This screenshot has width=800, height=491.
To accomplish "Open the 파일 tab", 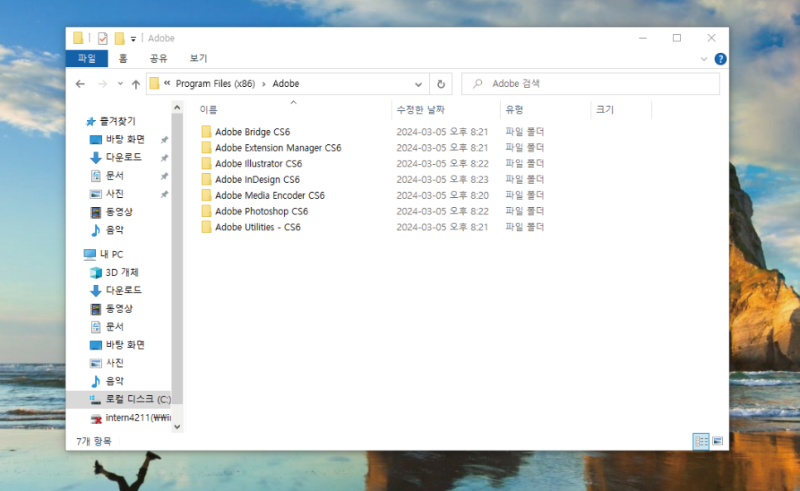I will pos(87,58).
